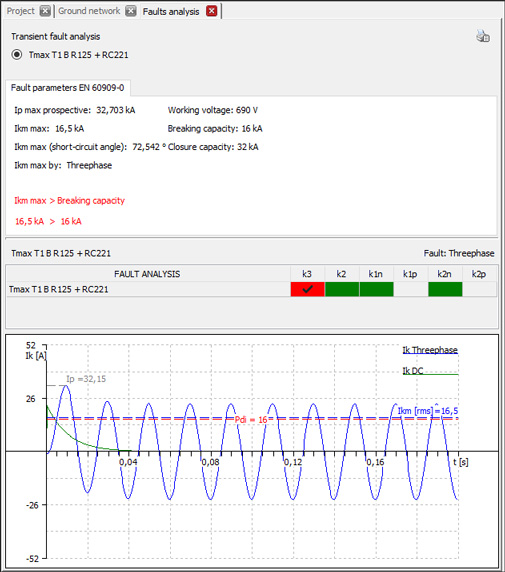Select the Faults analysis tab
Viewport: 505px width, 572px height.
pos(171,11)
